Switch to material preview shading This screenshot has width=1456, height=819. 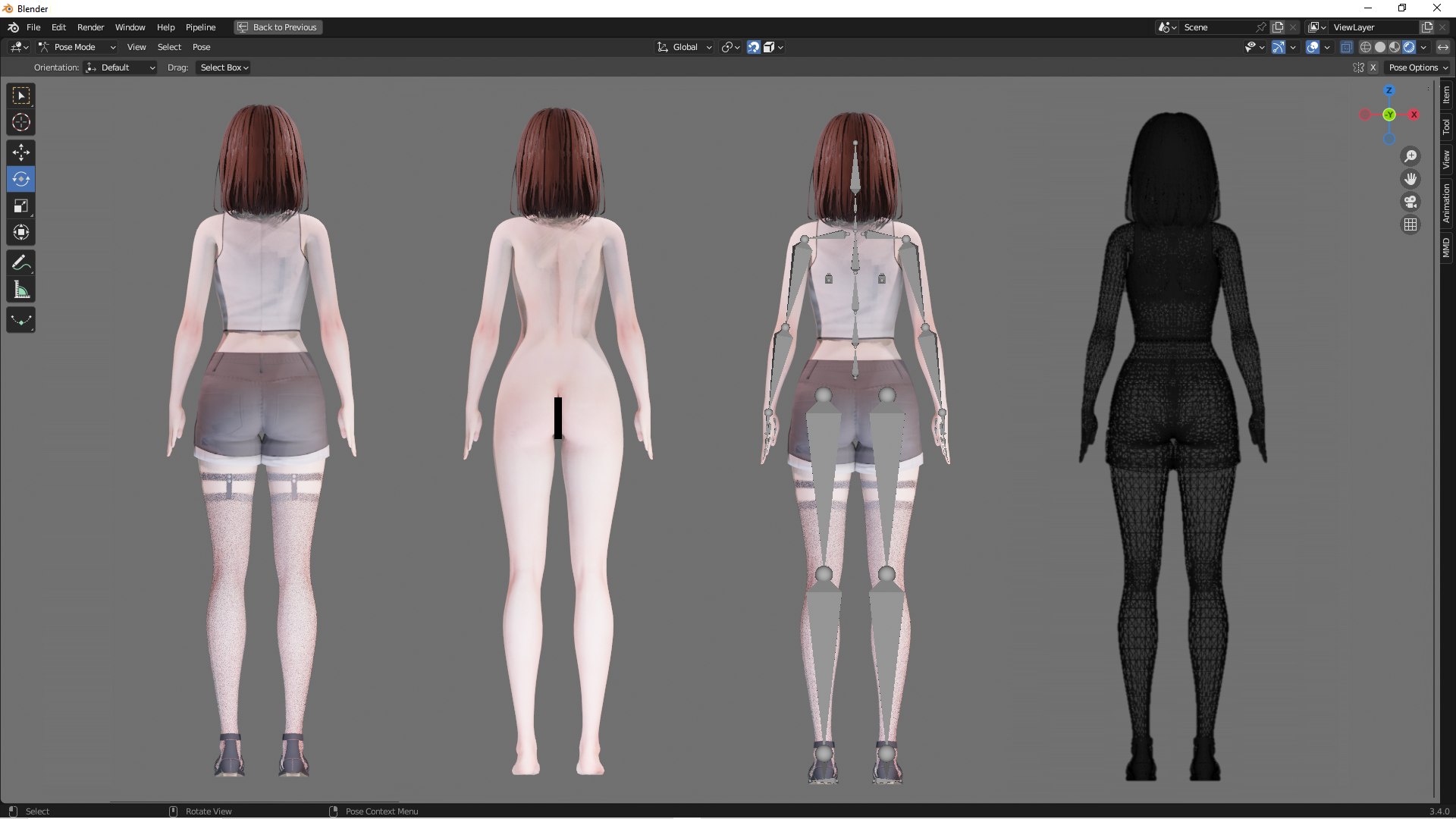1395,47
